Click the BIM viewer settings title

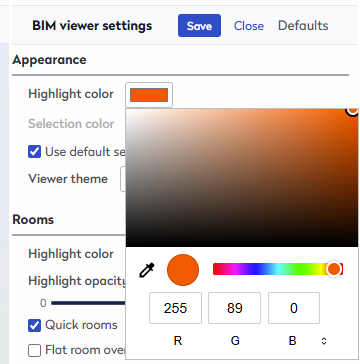[92, 26]
